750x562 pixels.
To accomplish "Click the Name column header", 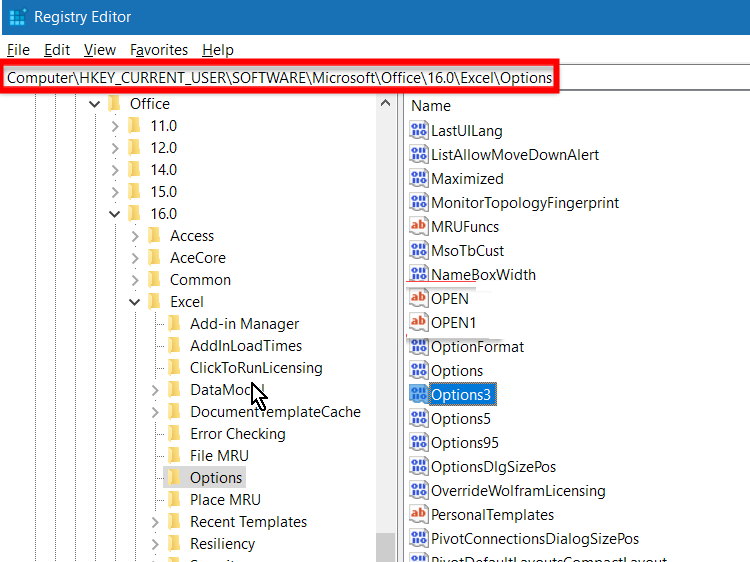I will (431, 106).
